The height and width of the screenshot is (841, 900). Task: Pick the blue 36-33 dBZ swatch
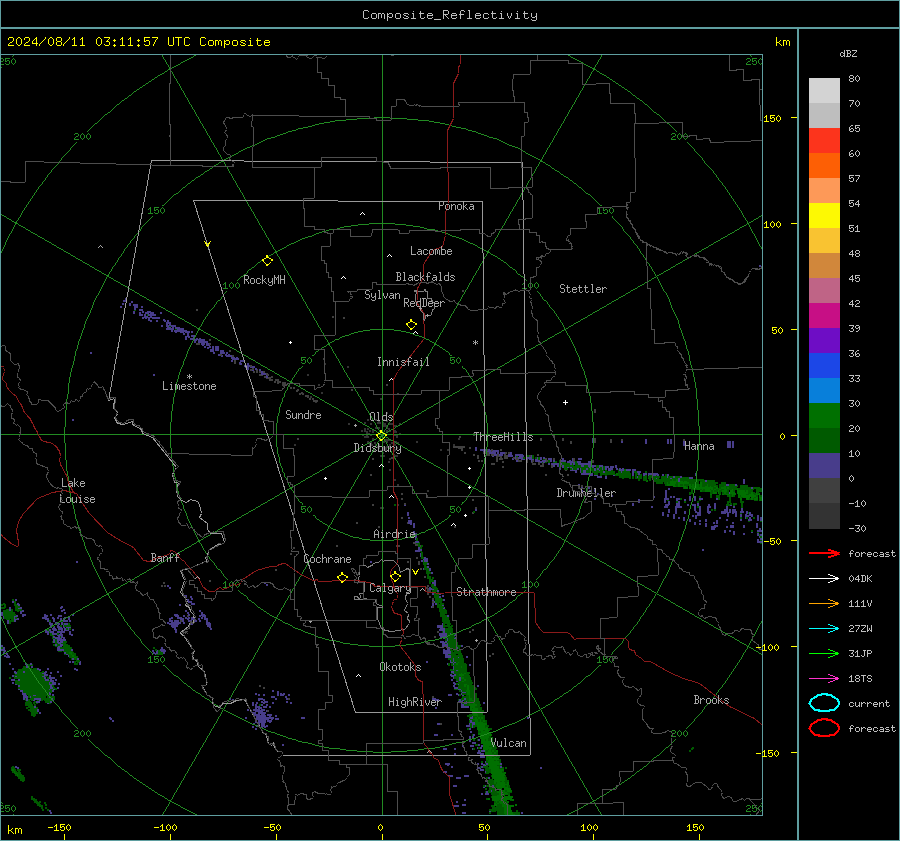824,366
